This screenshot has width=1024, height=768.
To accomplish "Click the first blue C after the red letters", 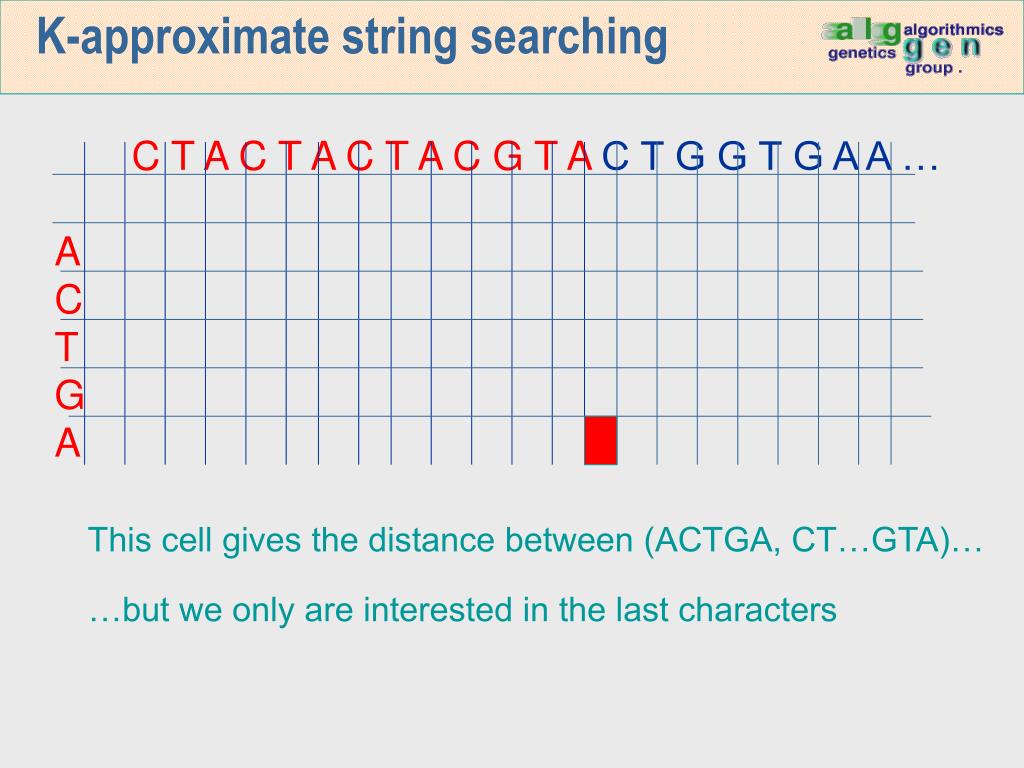I will pos(615,157).
